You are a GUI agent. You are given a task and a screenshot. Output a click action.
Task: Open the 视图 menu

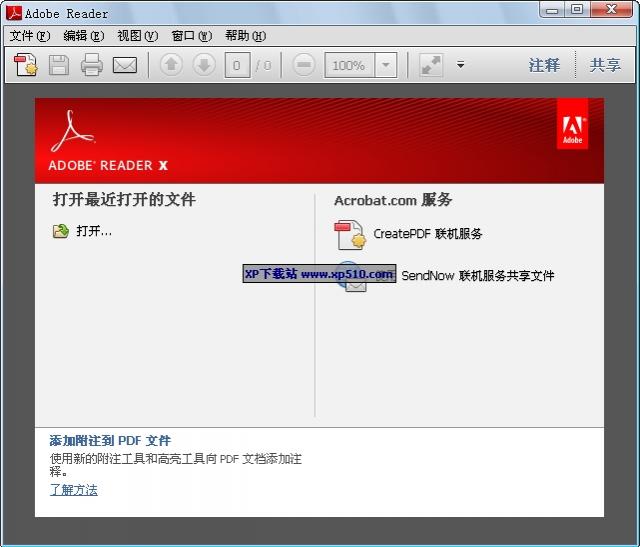click(x=137, y=36)
